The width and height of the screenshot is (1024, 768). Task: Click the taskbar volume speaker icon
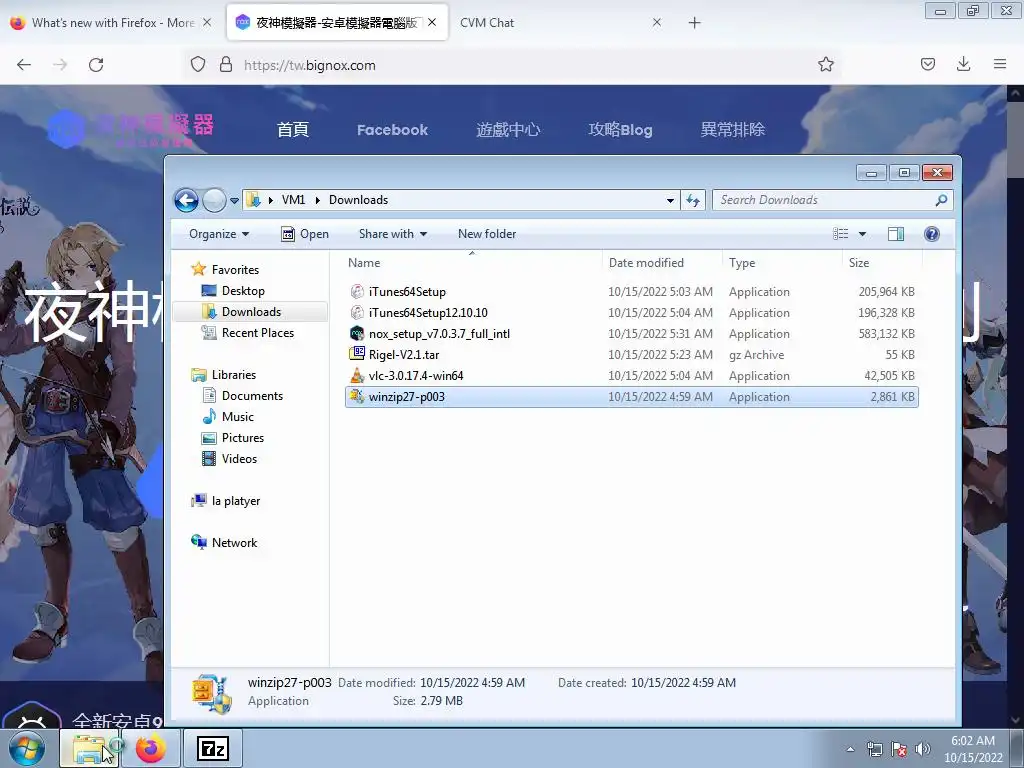click(x=922, y=748)
